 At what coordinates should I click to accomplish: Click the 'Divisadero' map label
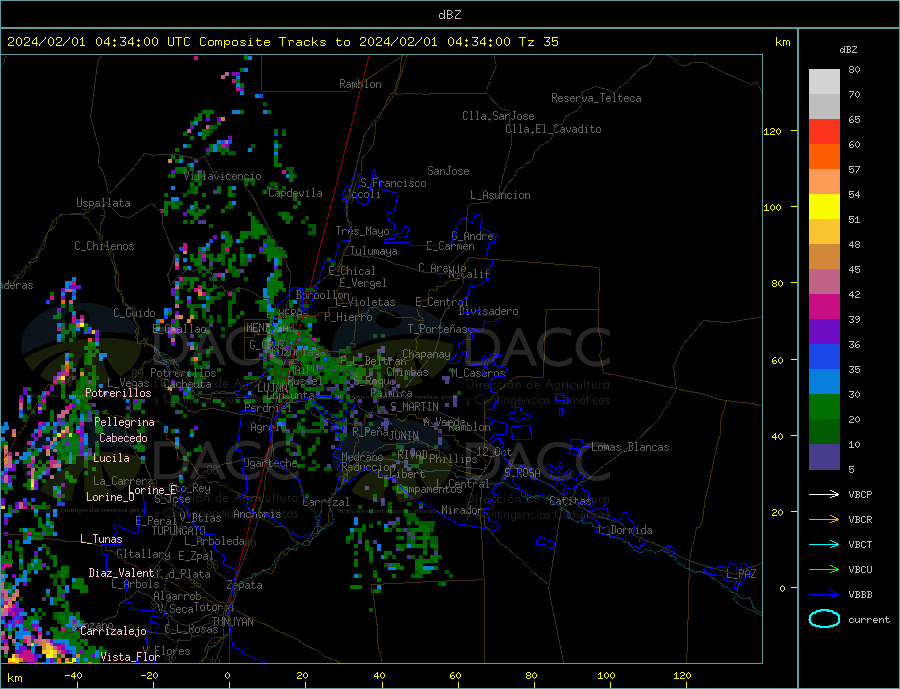488,311
